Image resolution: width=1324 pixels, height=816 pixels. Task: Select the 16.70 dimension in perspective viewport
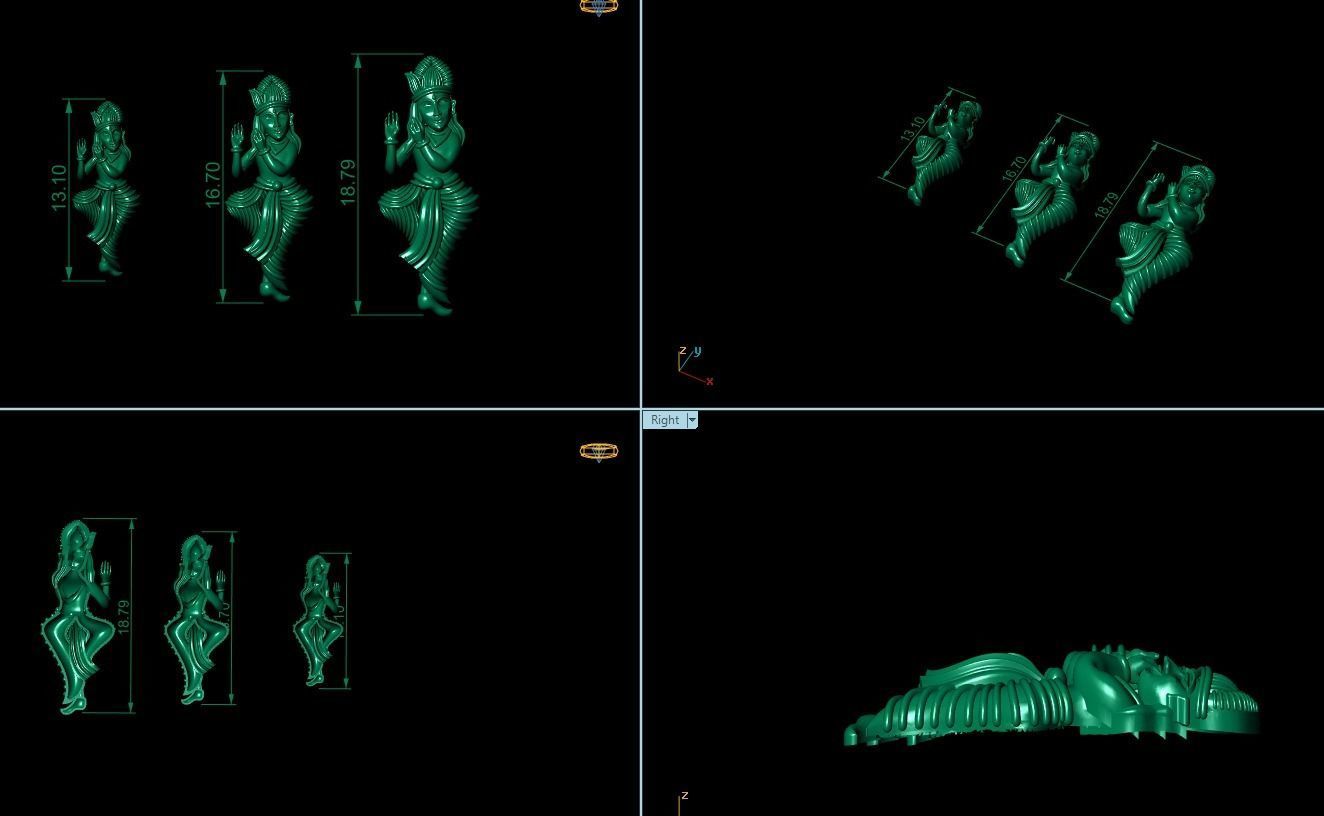(x=1012, y=168)
